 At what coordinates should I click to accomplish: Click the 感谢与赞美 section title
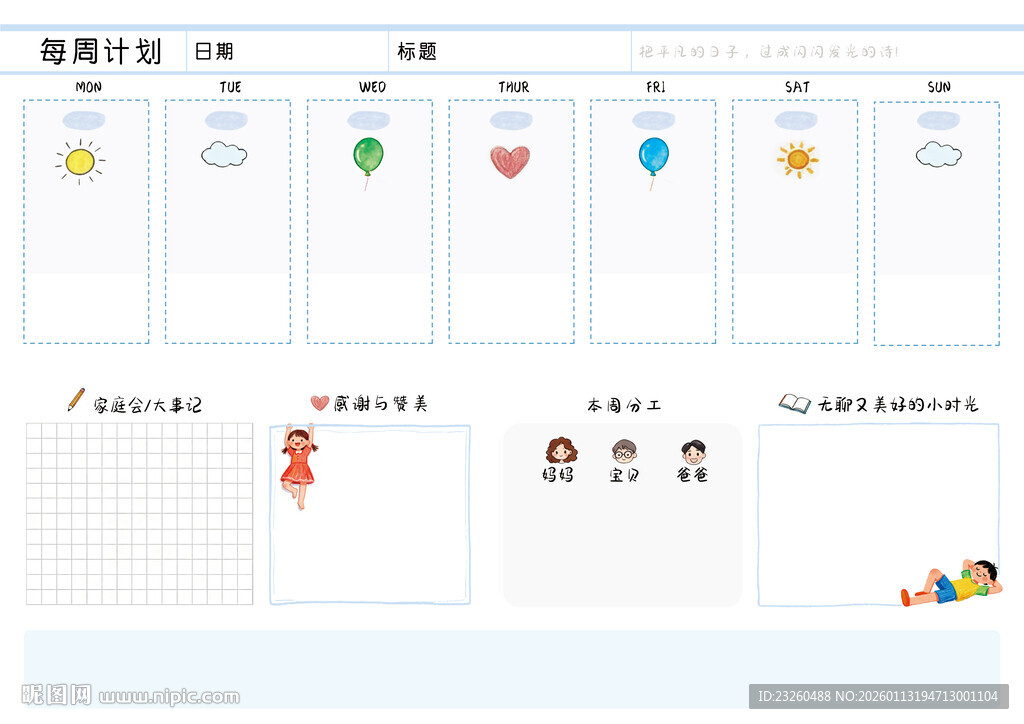coord(381,403)
